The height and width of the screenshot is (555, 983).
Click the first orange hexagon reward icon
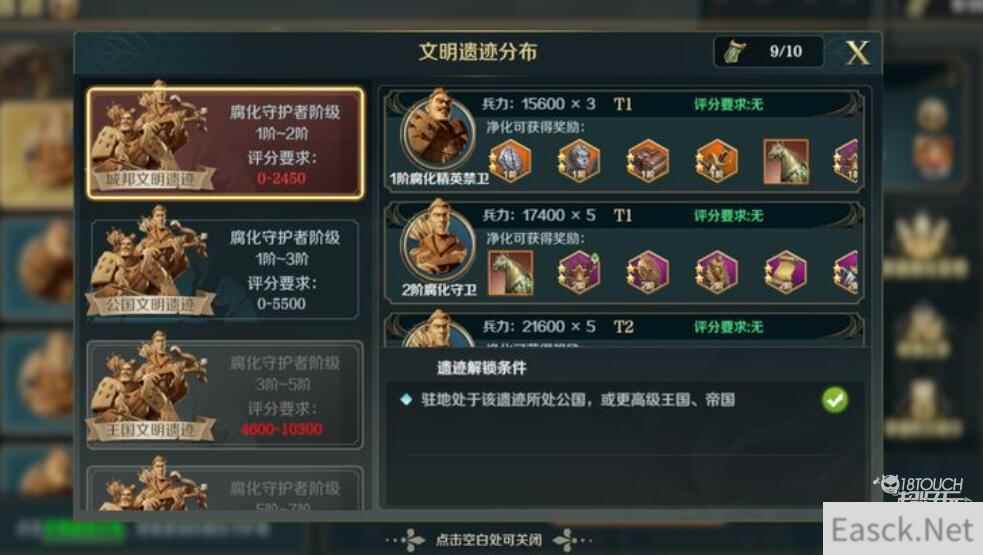click(510, 161)
